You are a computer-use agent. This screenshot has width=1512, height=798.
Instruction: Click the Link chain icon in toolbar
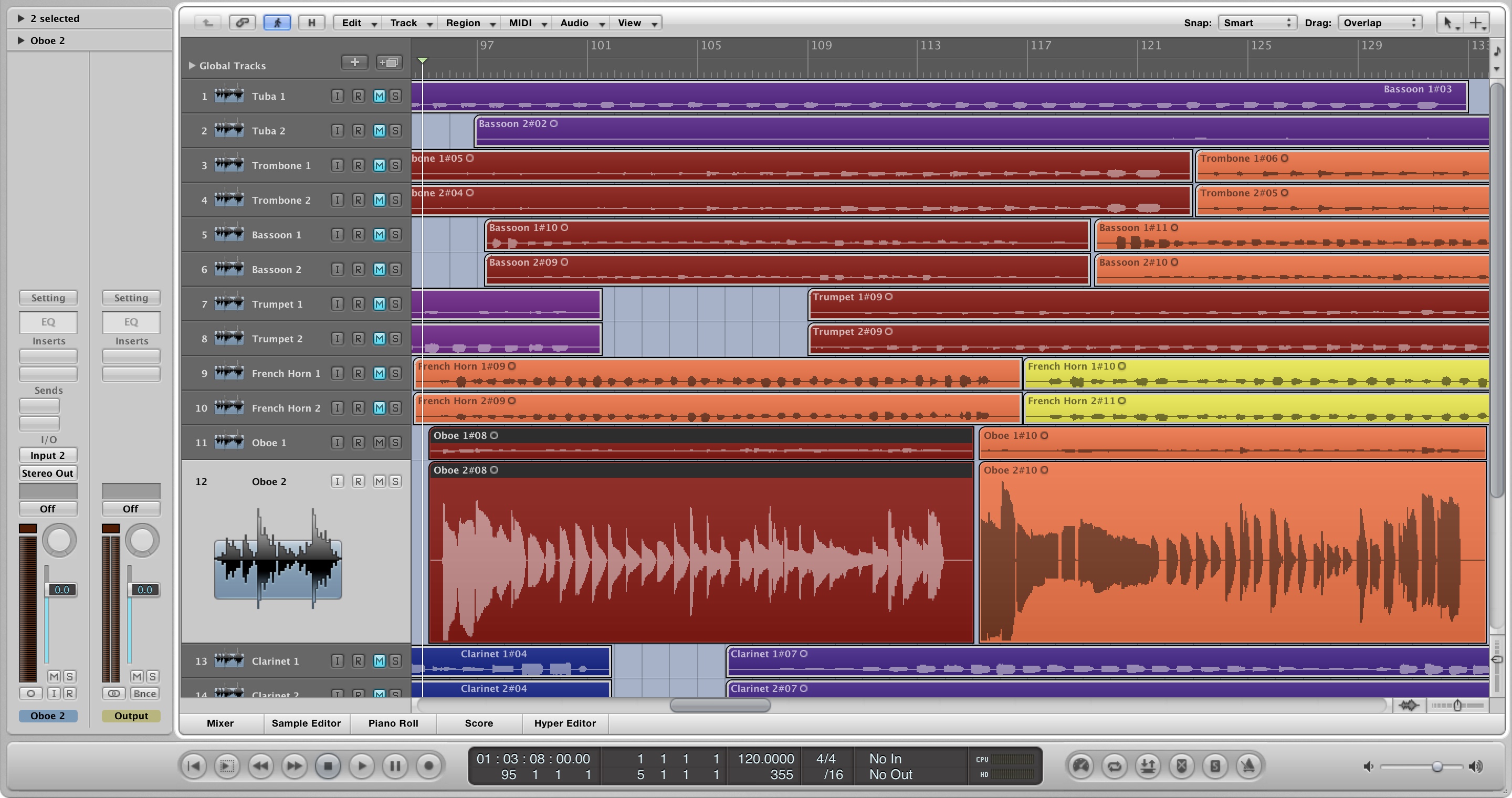[x=243, y=23]
